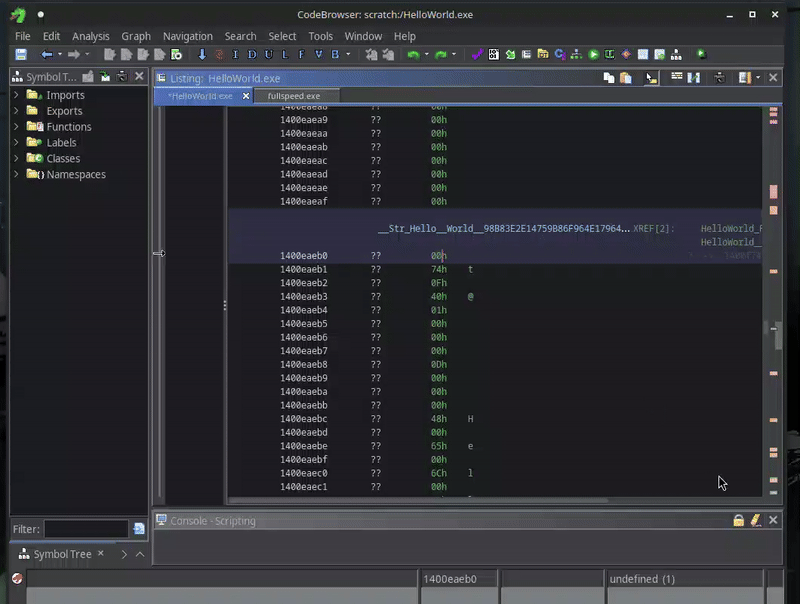800x604 pixels.
Task: Click the Symbol Tree green arrow navigation icon
Action: pyautogui.click(x=105, y=77)
